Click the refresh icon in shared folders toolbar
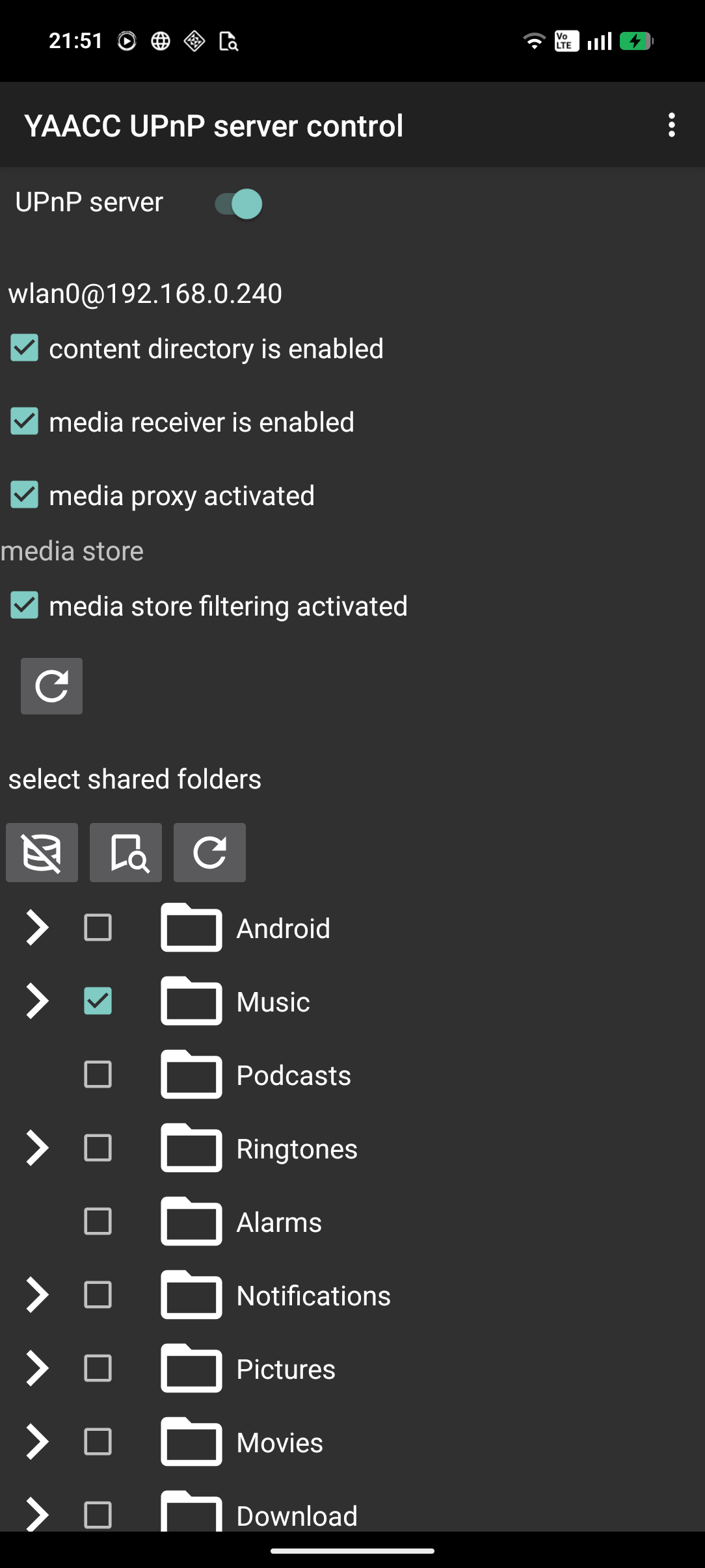Image resolution: width=705 pixels, height=1568 pixels. 209,852
